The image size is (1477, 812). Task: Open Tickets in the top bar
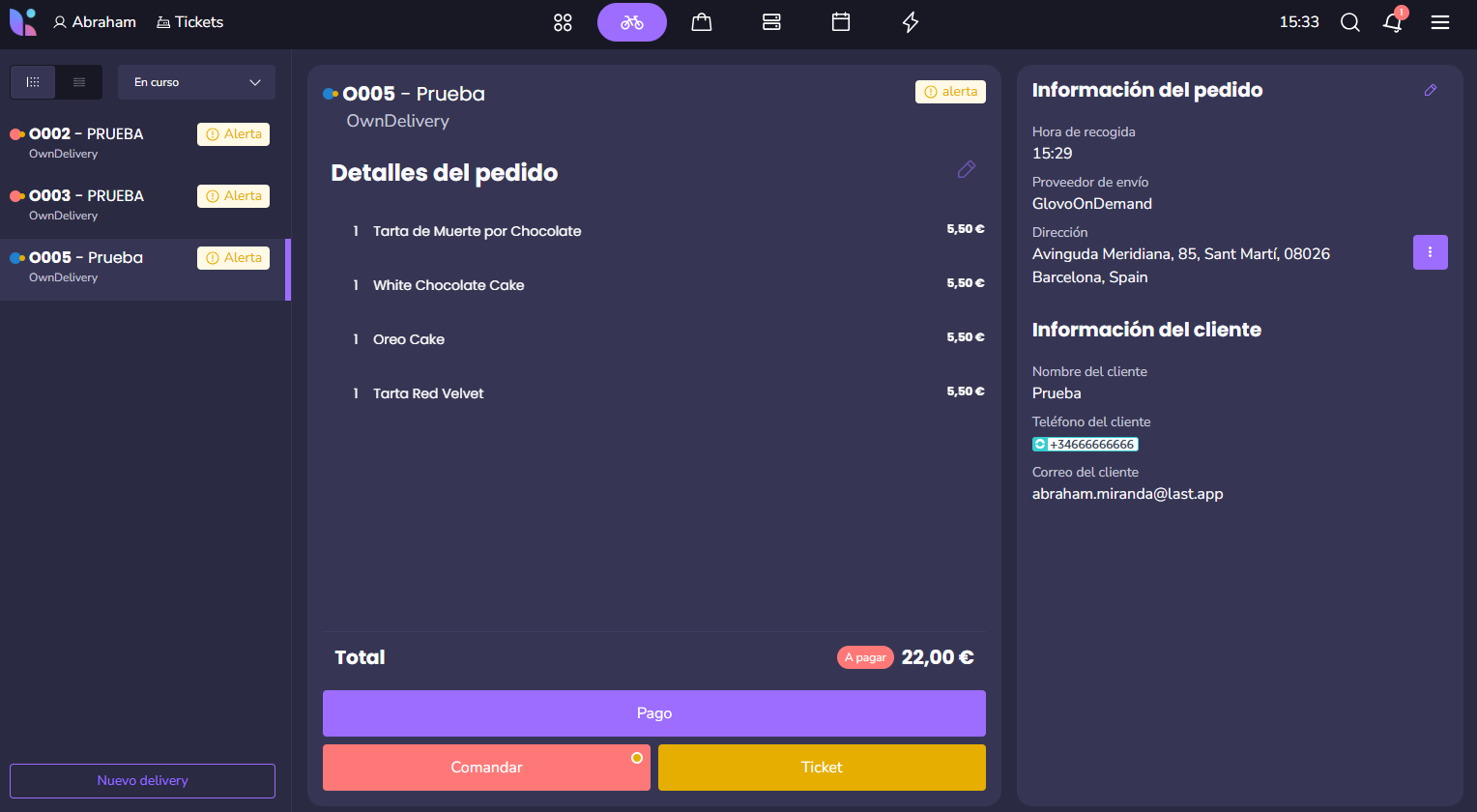tap(190, 22)
